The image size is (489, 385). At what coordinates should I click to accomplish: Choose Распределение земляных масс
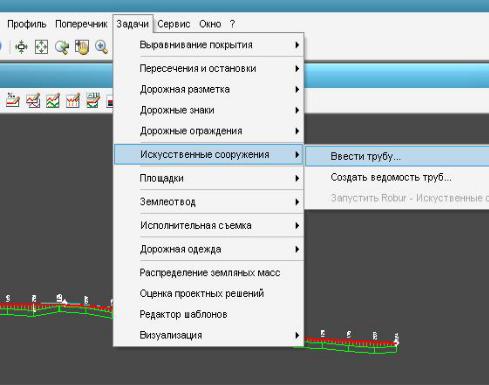coord(208,273)
